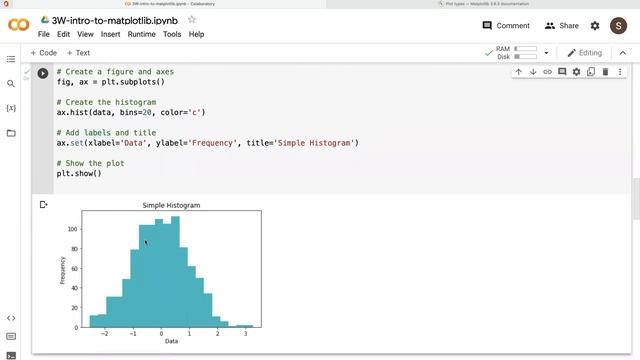
Task: Click the ax.set labels code line
Action: (x=207, y=143)
